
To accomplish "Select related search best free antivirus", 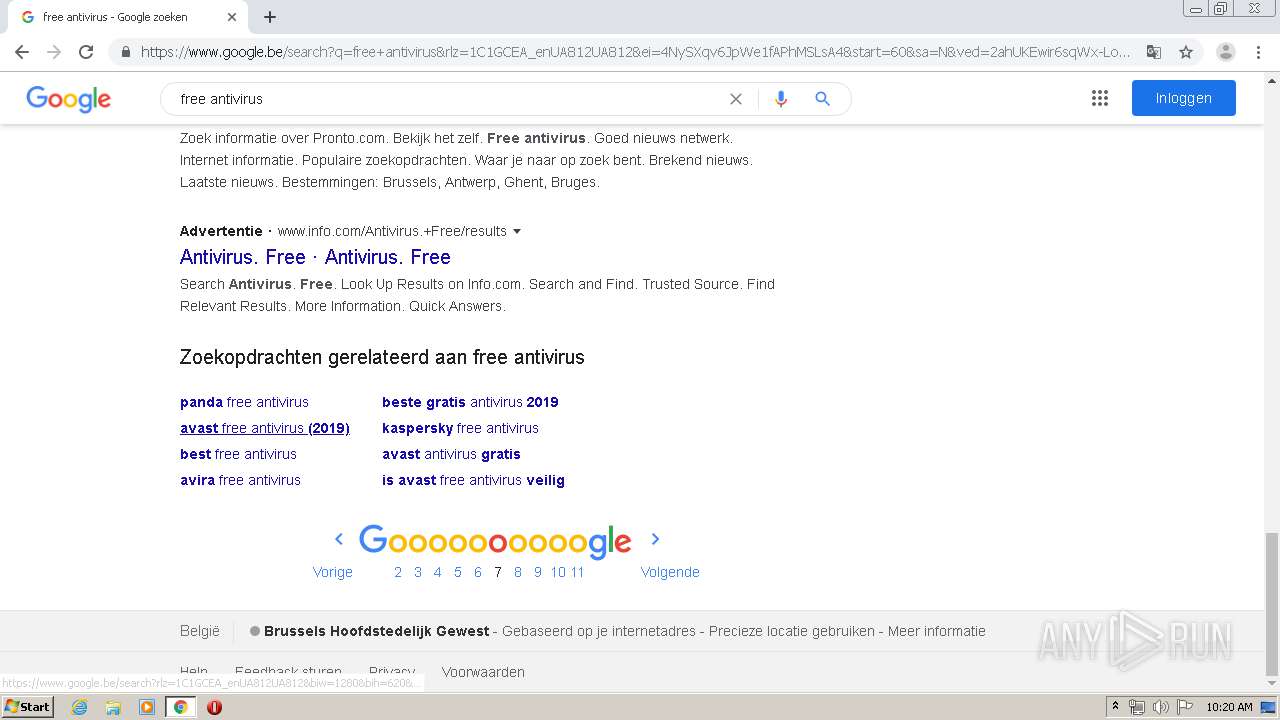I will [x=238, y=454].
